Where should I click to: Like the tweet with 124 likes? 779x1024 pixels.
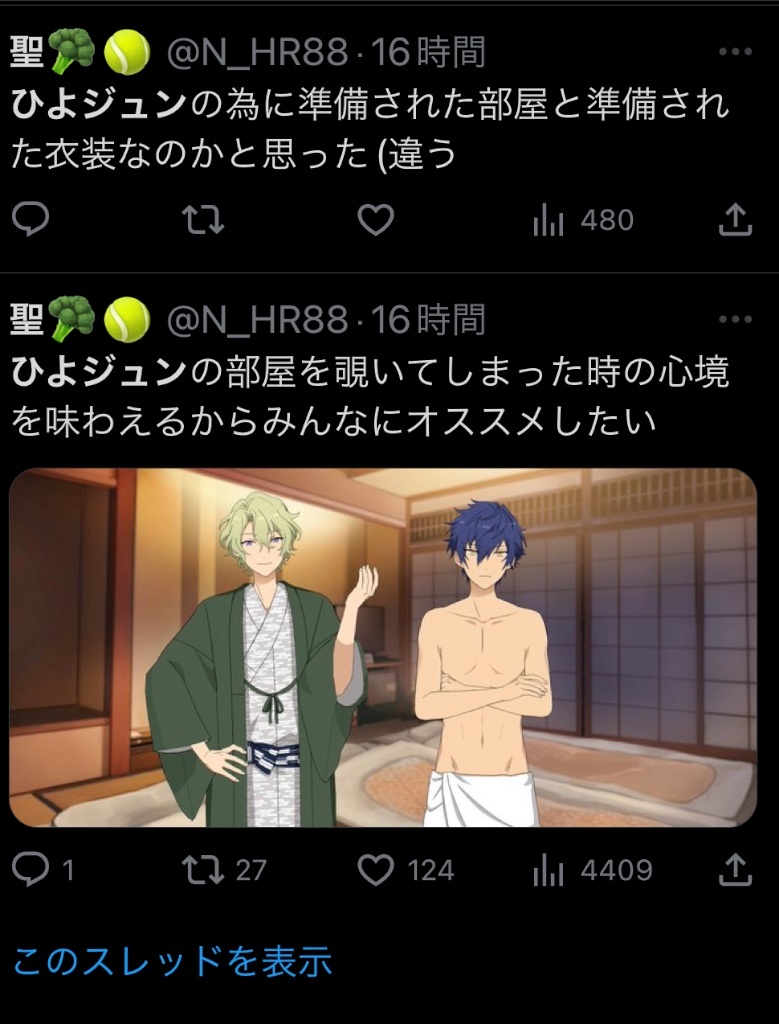tap(405, 870)
